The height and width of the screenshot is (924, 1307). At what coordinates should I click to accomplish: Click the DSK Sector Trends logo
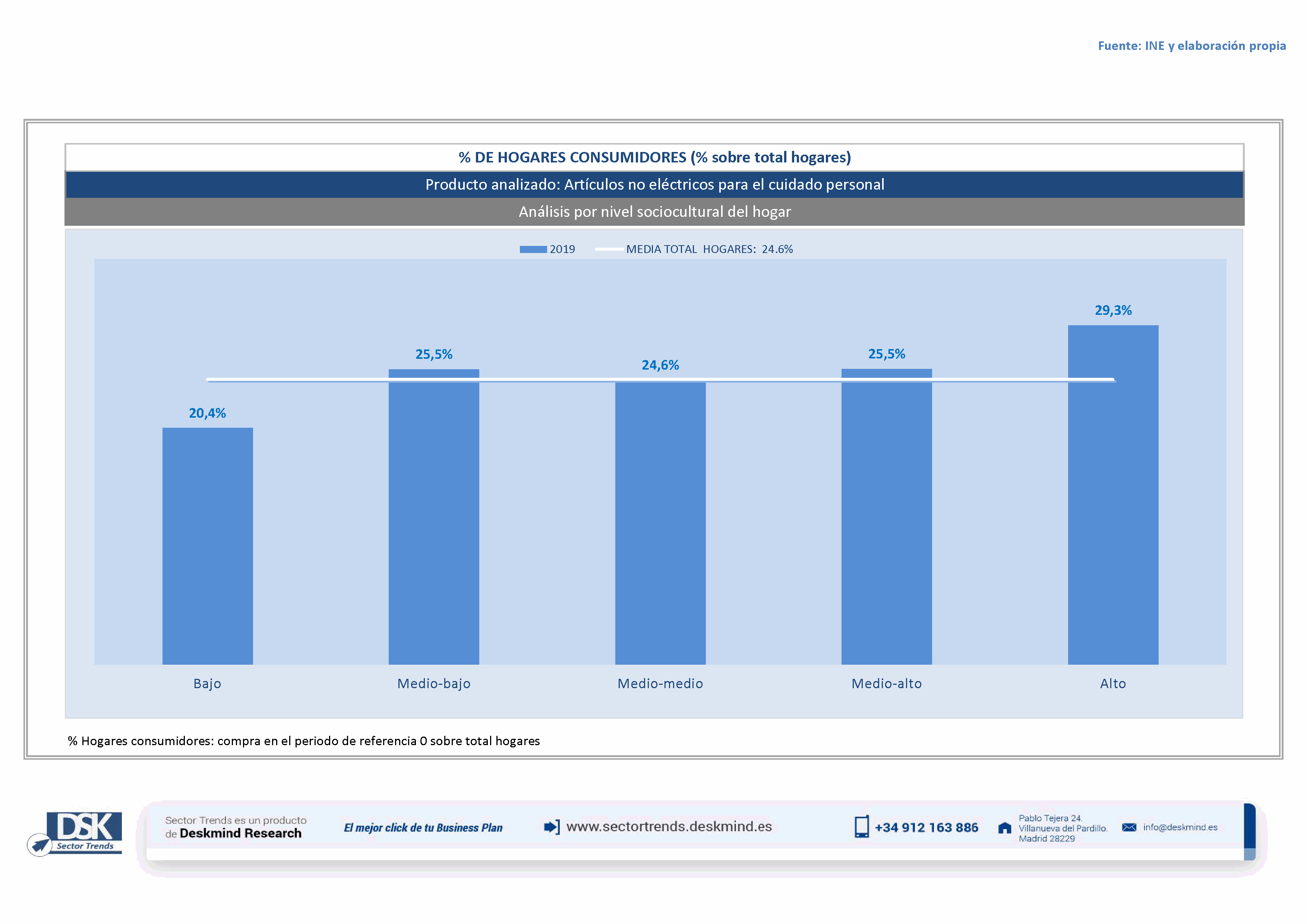pos(84,832)
